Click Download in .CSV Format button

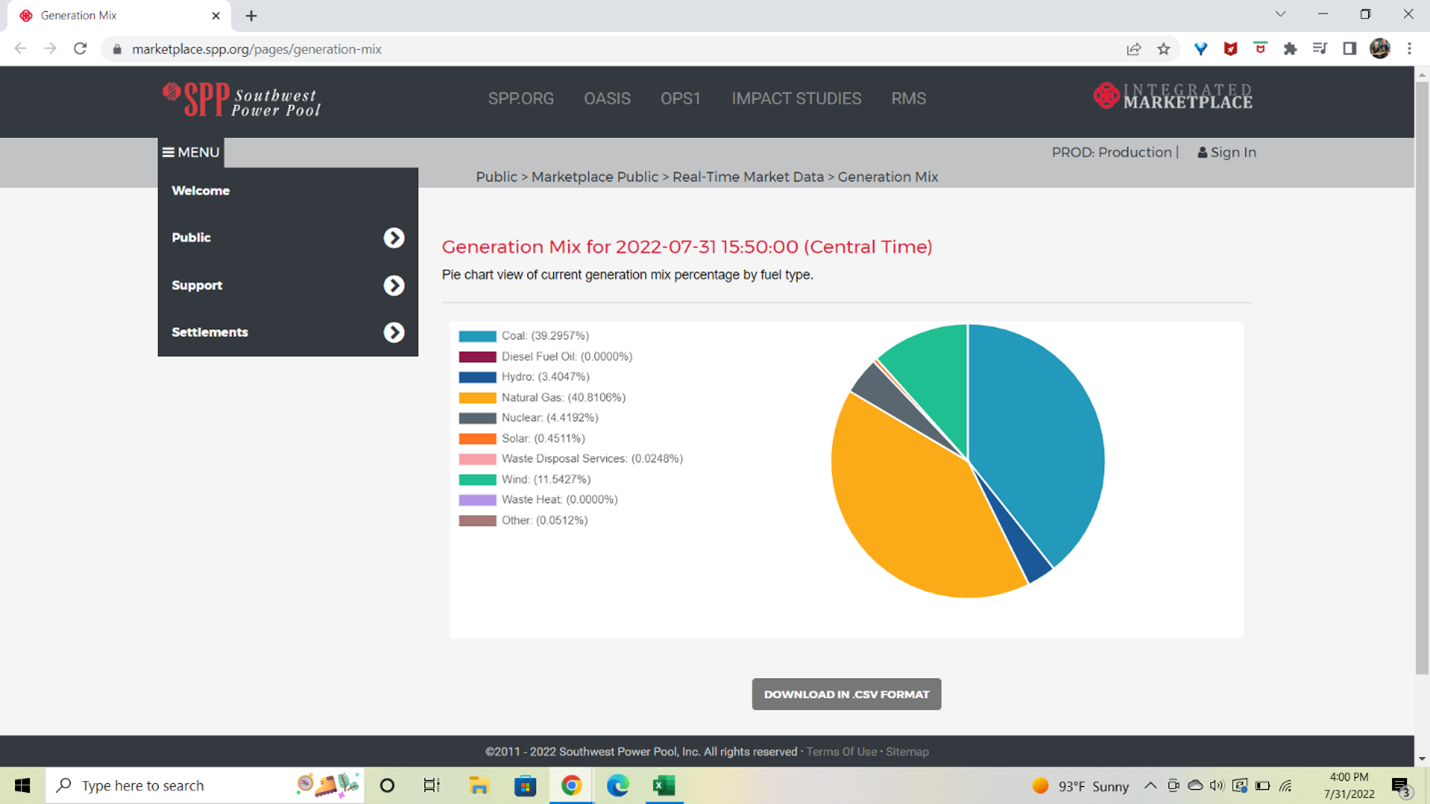click(846, 694)
